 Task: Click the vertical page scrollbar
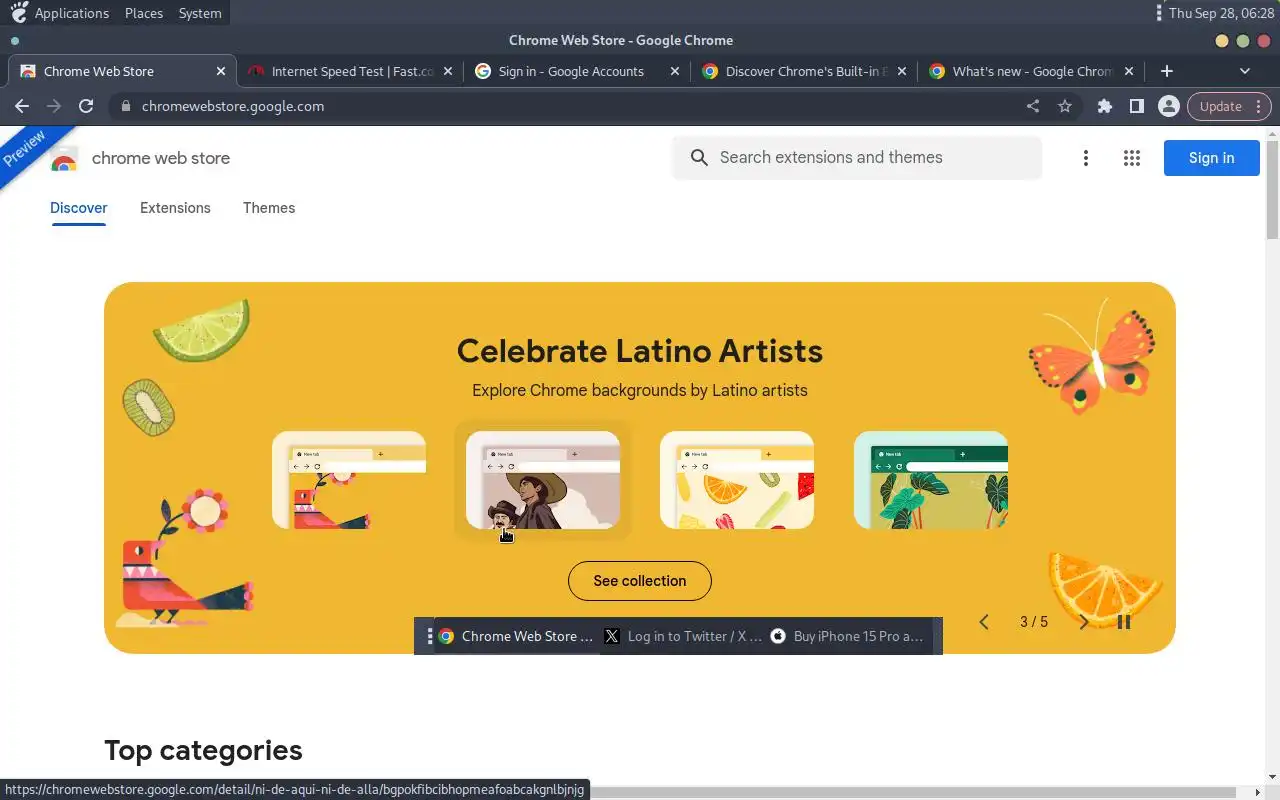tap(1272, 190)
